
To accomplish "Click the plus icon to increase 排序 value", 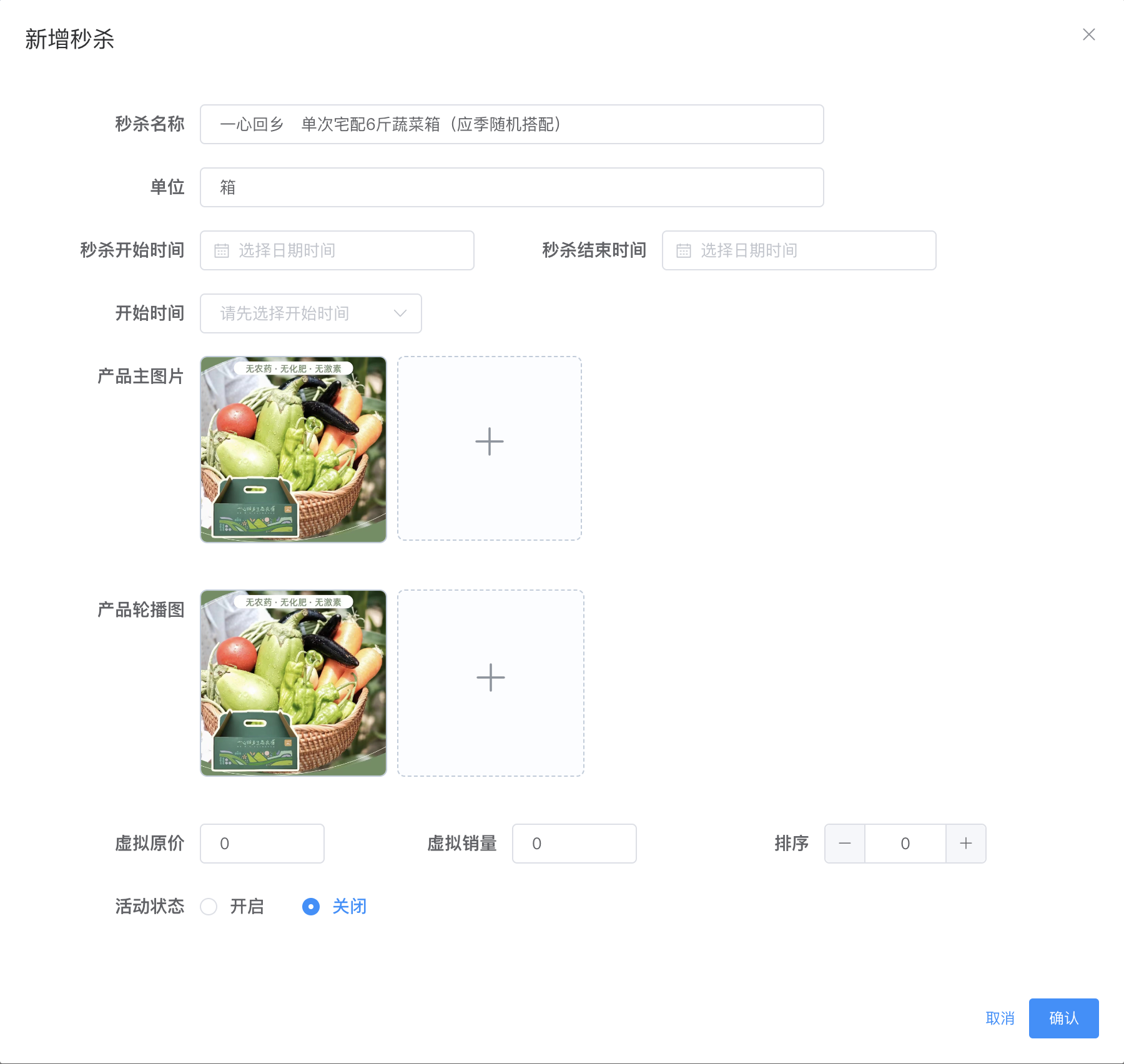I will [965, 844].
